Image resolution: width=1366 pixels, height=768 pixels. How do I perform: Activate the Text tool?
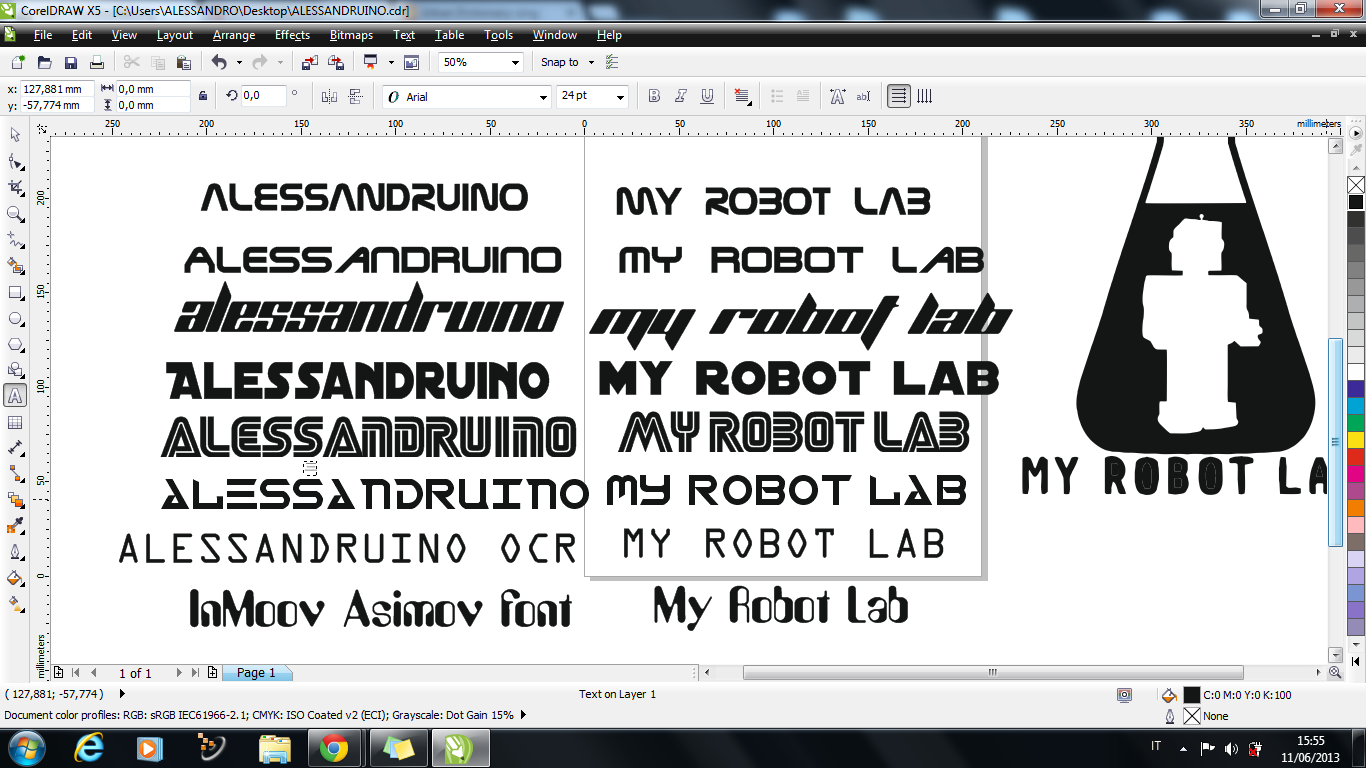[15, 396]
